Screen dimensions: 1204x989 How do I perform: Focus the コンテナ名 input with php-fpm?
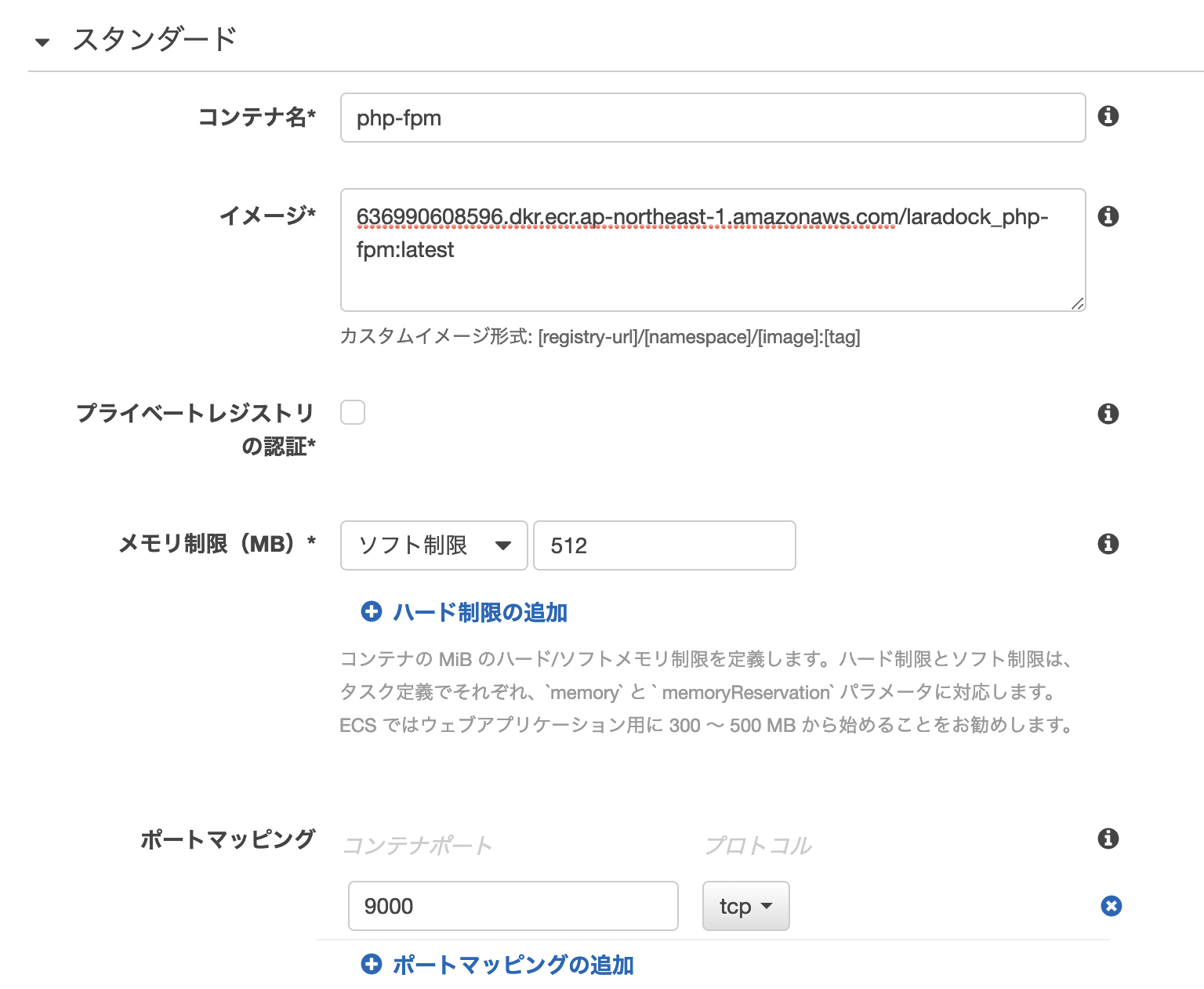(713, 118)
